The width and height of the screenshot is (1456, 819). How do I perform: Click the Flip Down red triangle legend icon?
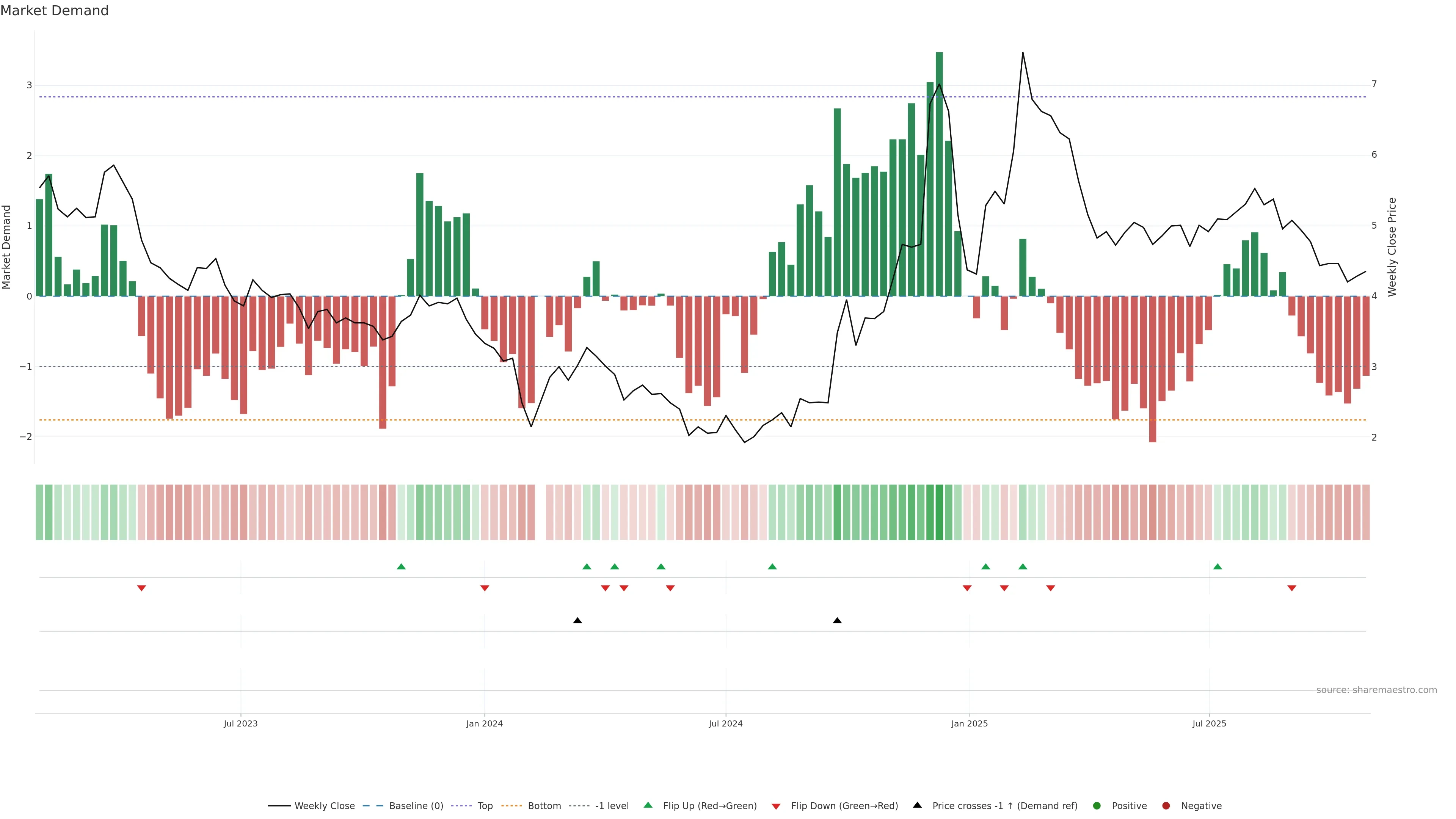(776, 806)
